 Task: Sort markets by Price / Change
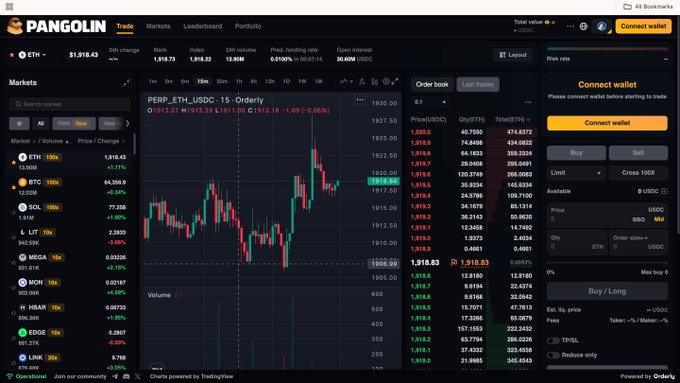[x=101, y=141]
